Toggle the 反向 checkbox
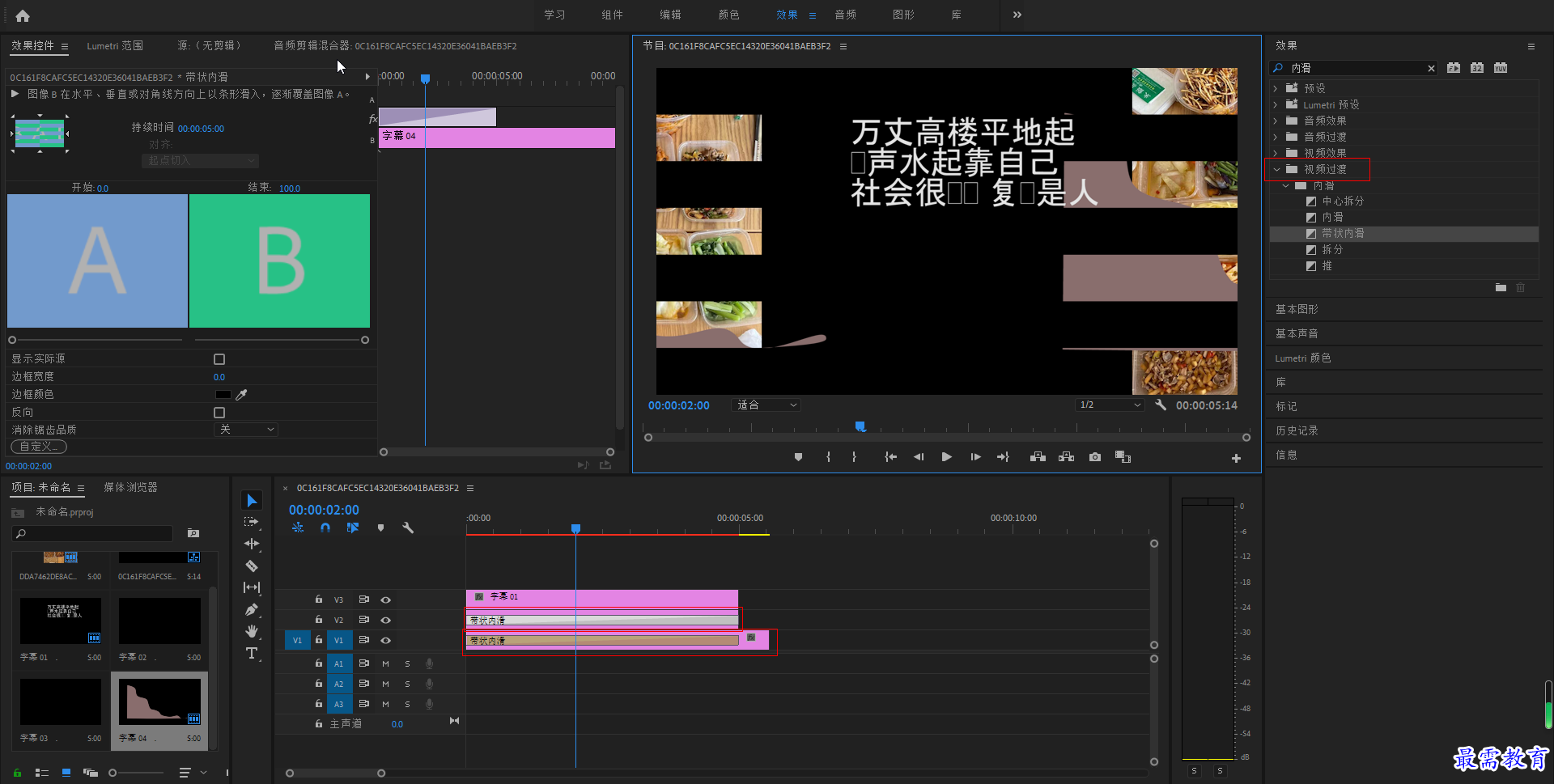Viewport: 1554px width, 784px height. pyautogui.click(x=219, y=413)
